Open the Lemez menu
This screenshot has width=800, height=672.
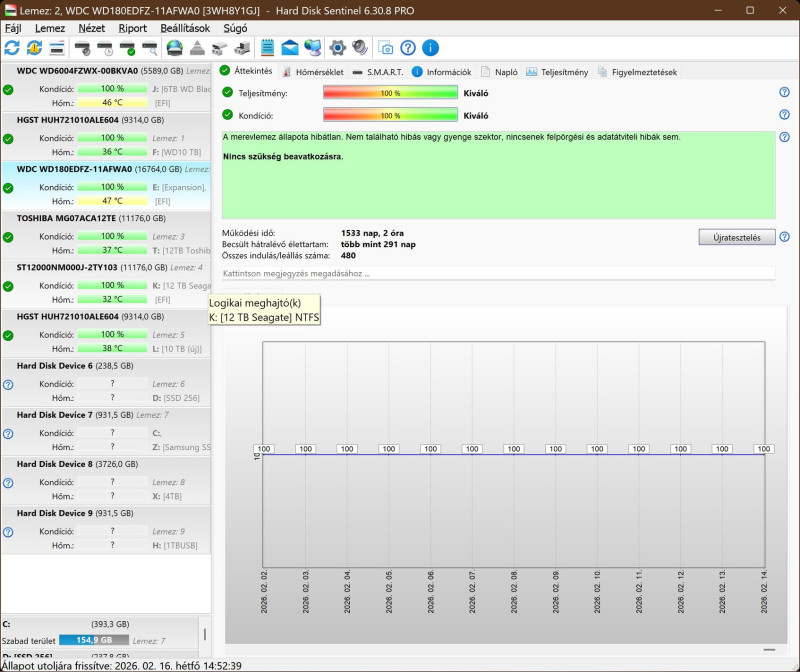50,28
